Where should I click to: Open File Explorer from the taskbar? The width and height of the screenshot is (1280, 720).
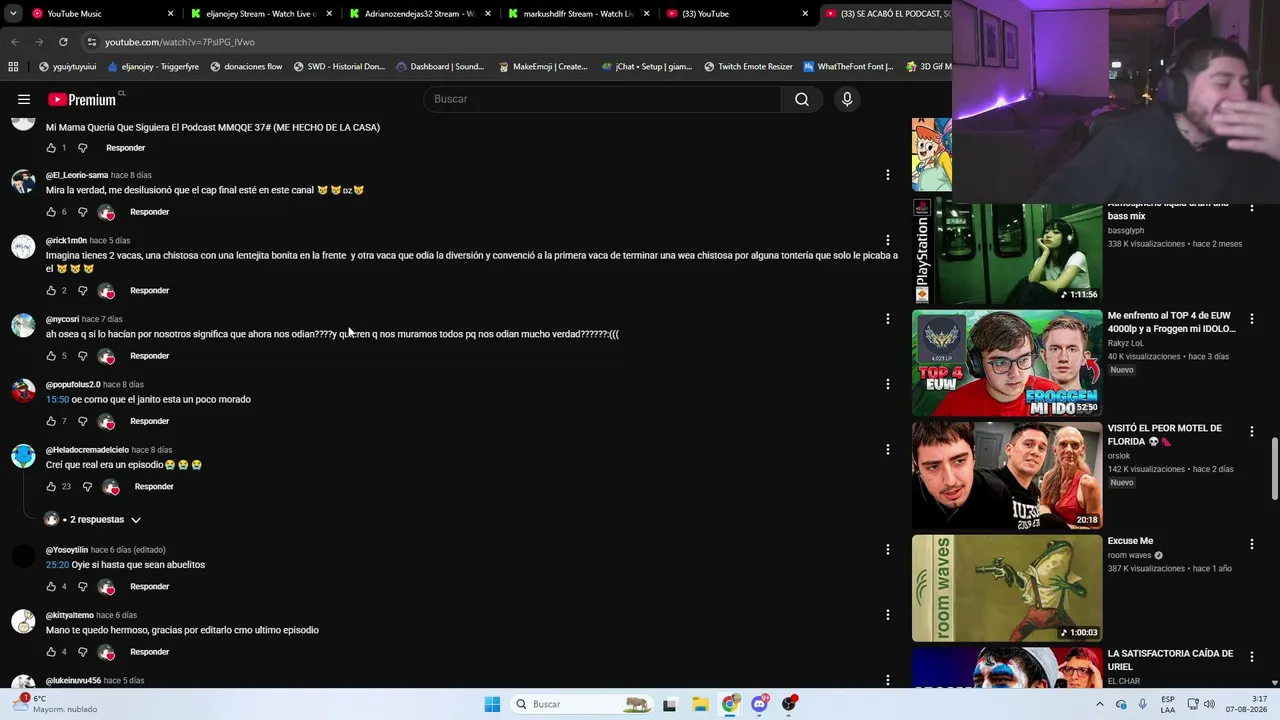point(700,704)
